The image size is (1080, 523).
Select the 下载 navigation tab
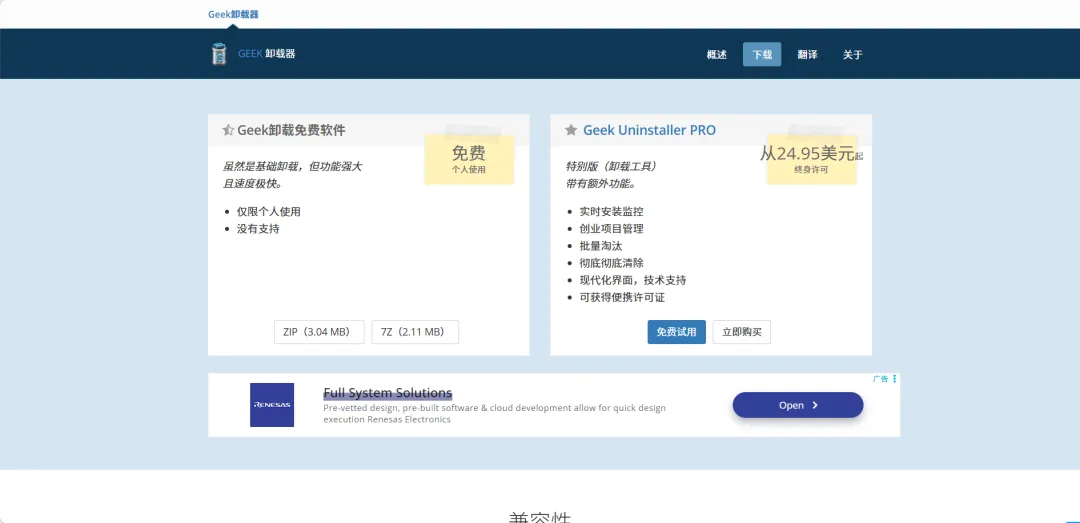762,54
